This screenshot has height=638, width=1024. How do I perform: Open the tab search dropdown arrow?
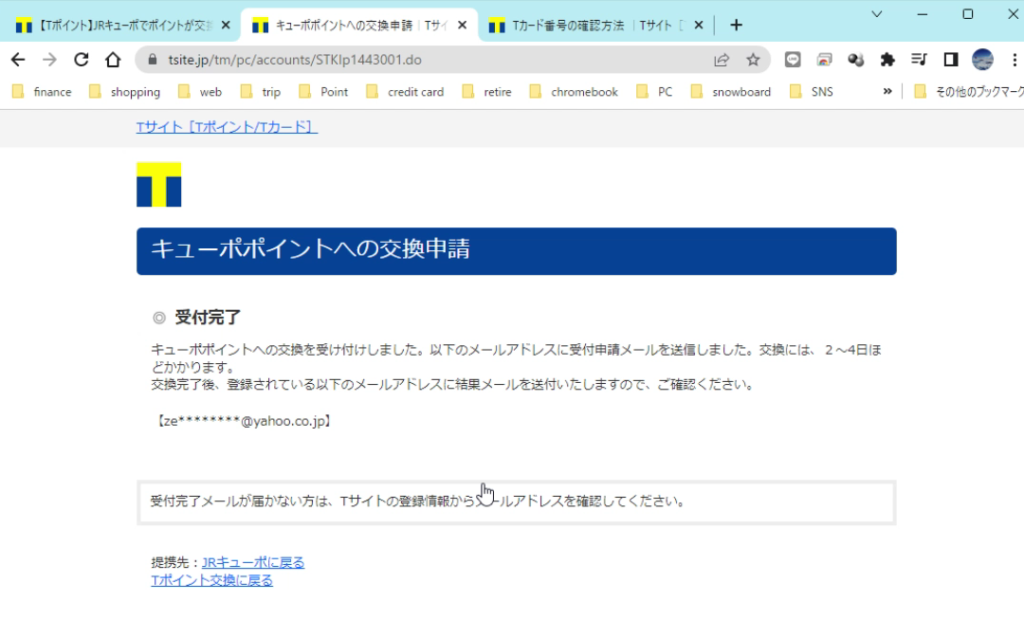876,14
